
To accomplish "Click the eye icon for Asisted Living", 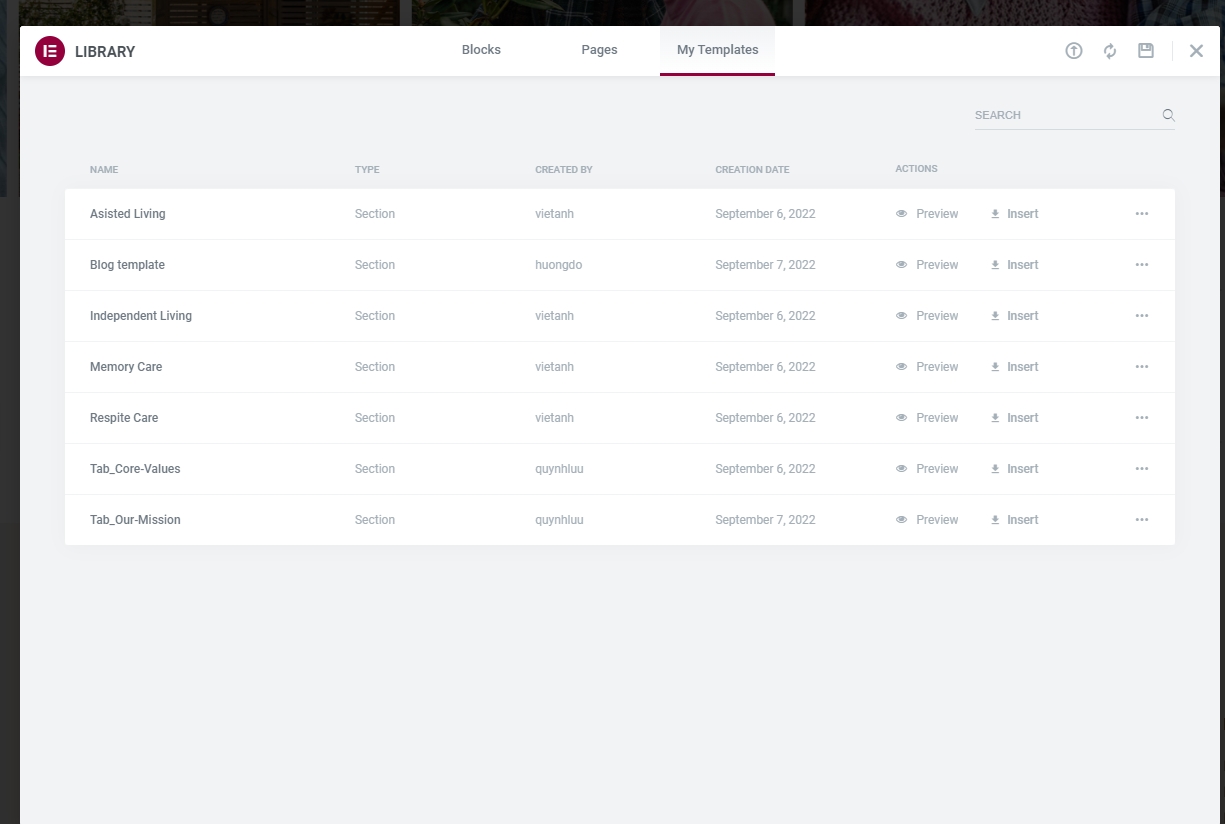I will [x=901, y=214].
